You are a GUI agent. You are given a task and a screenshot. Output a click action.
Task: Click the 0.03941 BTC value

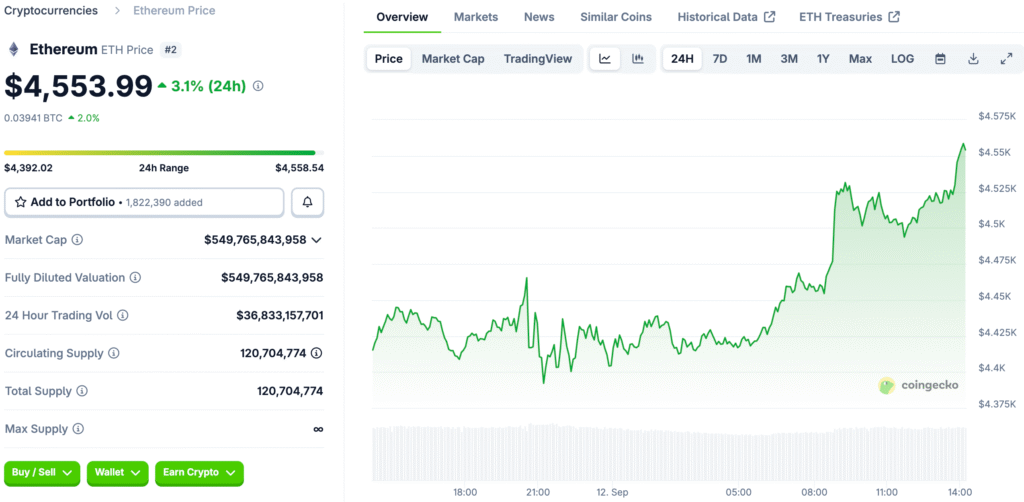coord(33,118)
